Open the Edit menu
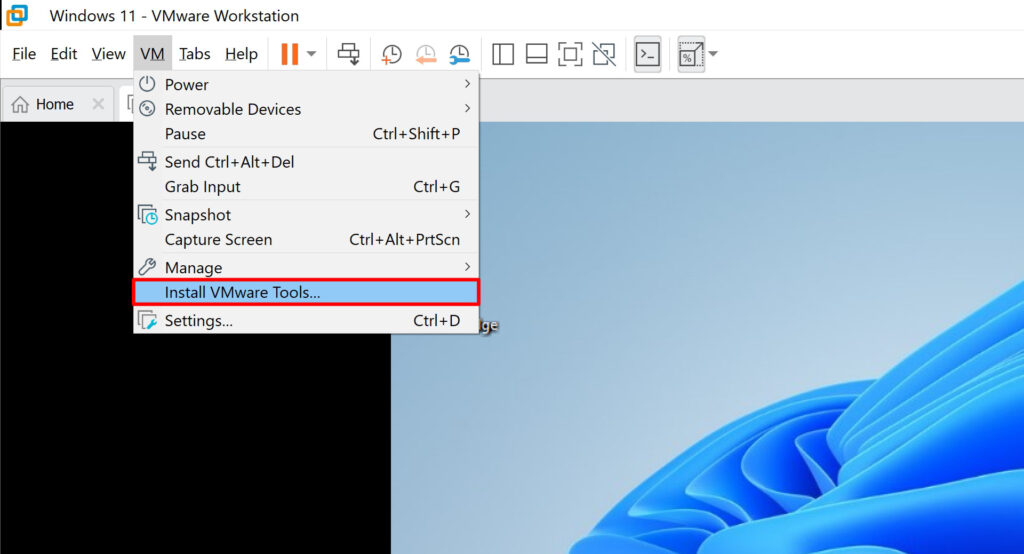 pos(63,54)
